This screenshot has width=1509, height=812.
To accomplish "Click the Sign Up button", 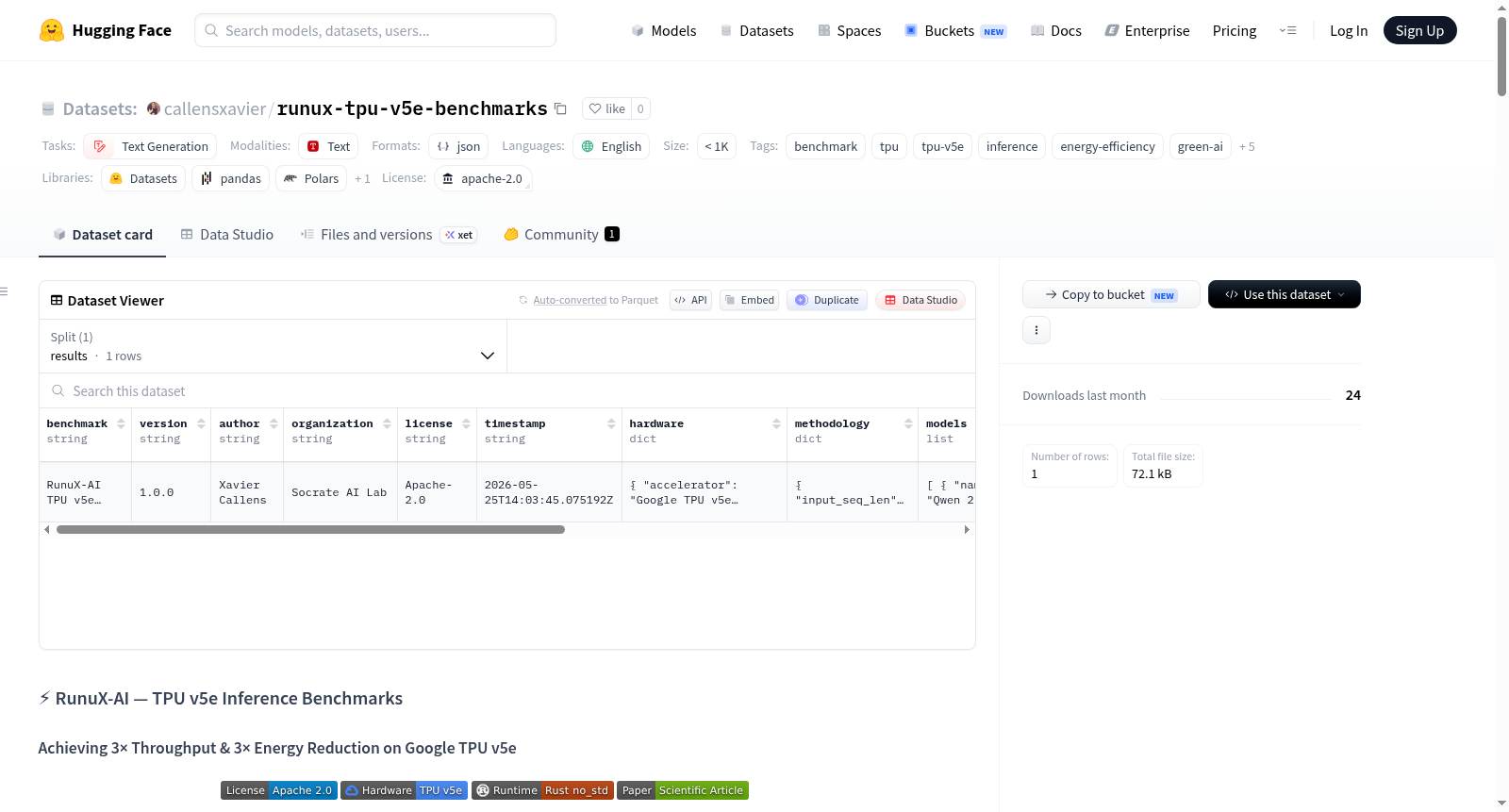I will coord(1419,30).
